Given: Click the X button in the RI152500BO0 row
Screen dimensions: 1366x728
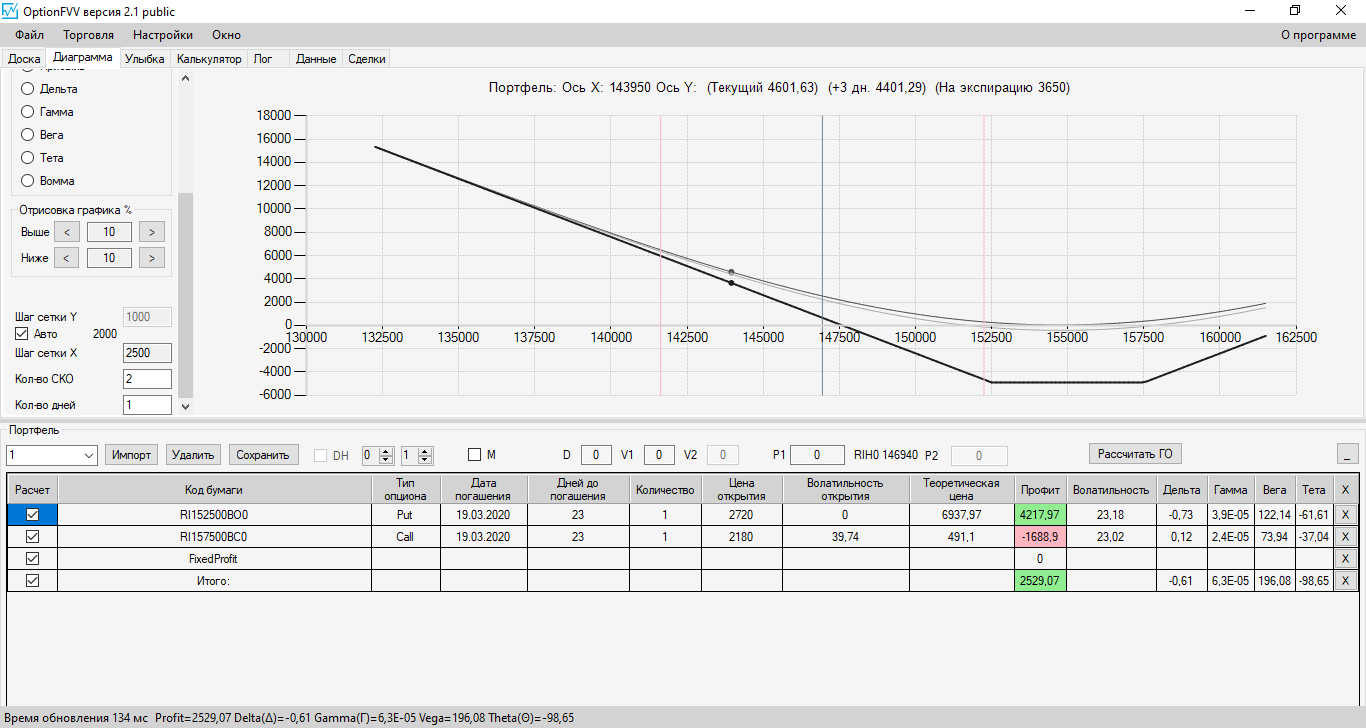Looking at the screenshot, I should coord(1345,515).
